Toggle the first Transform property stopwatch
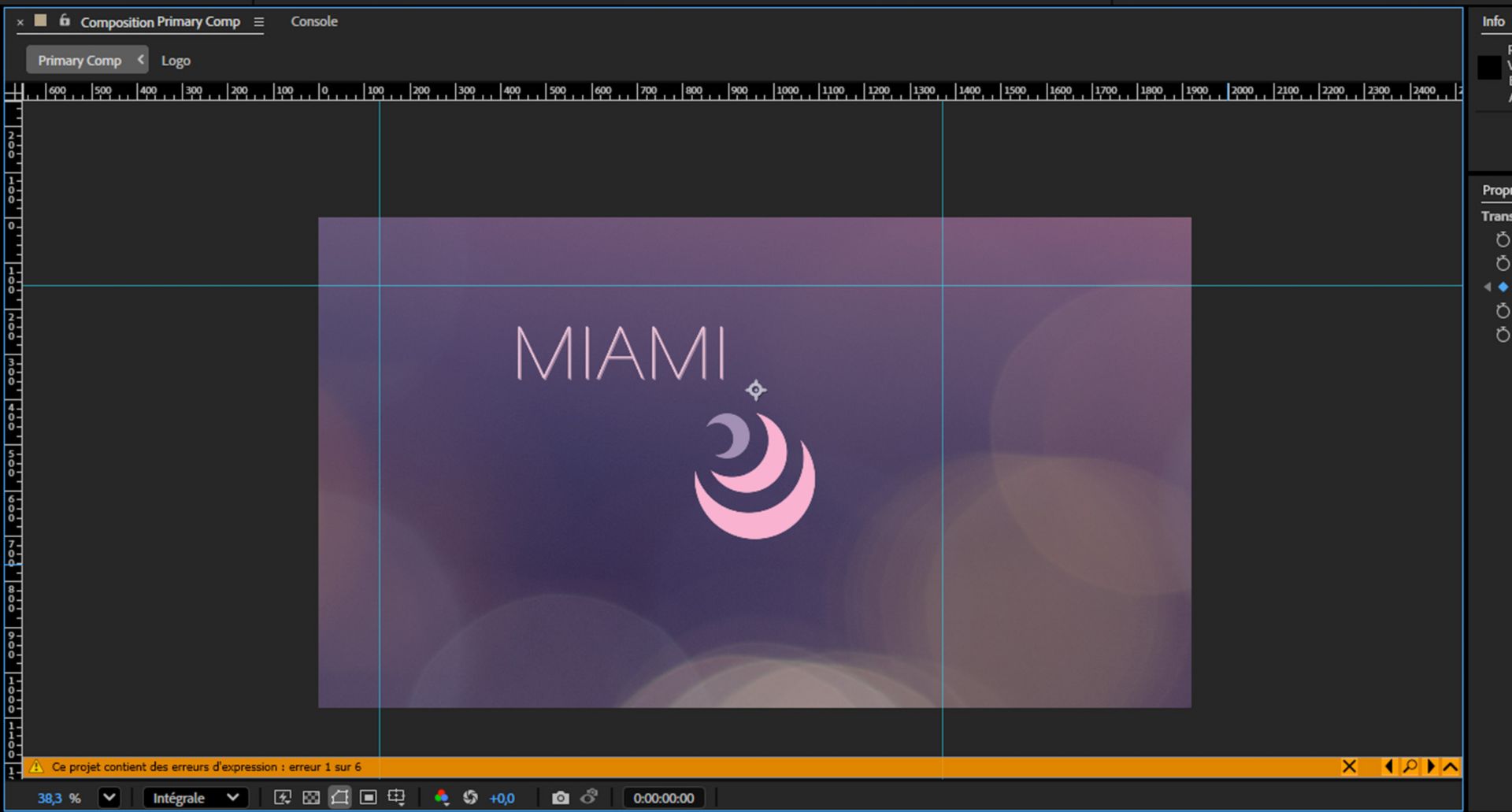The height and width of the screenshot is (812, 1512). pyautogui.click(x=1503, y=239)
